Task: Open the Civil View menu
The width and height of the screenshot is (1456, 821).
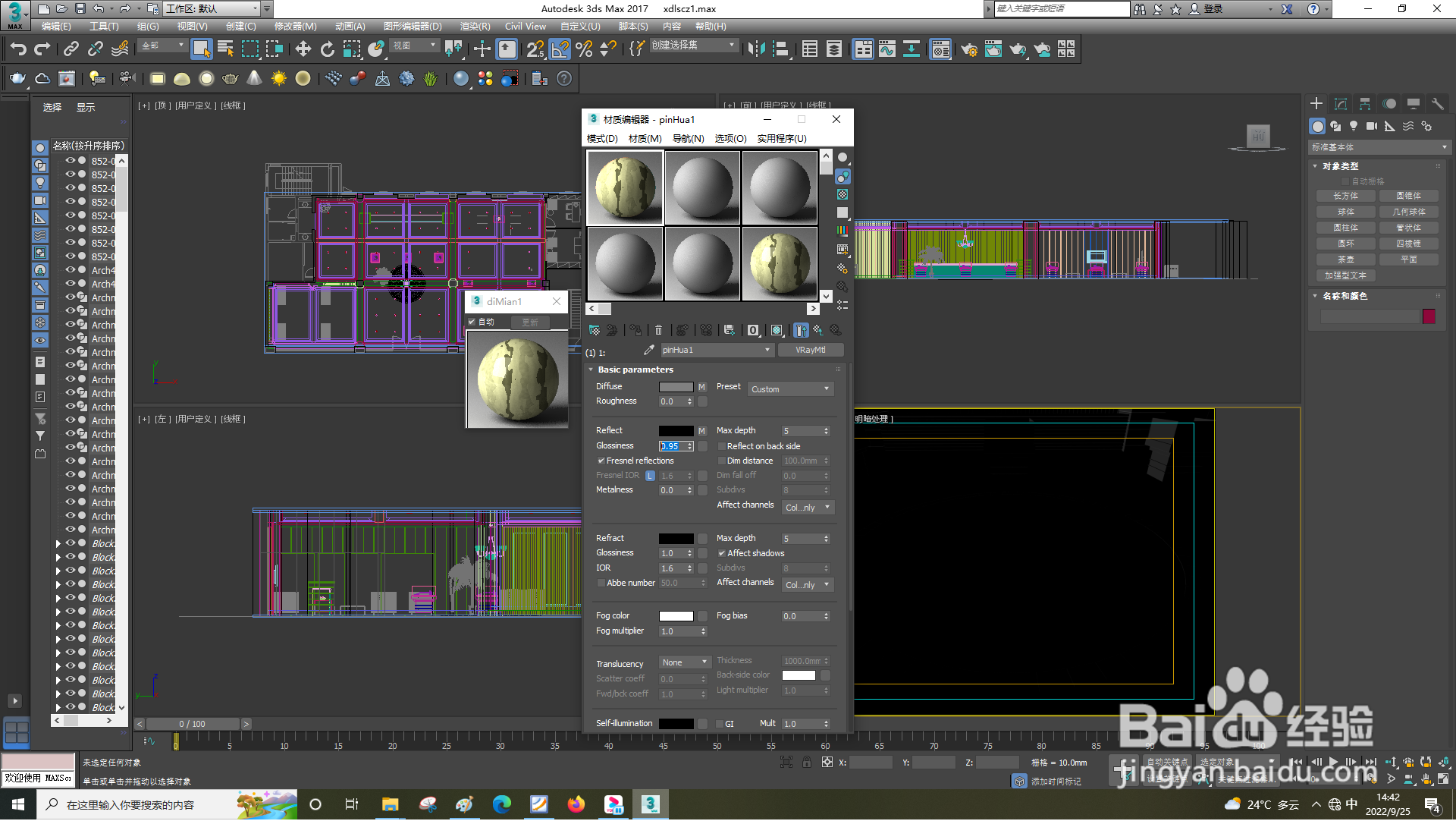Action: (525, 26)
